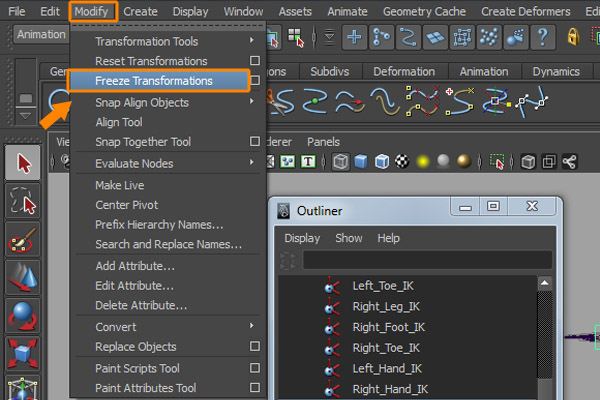
Task: Click the lattice box status line icon
Action: (x=462, y=37)
